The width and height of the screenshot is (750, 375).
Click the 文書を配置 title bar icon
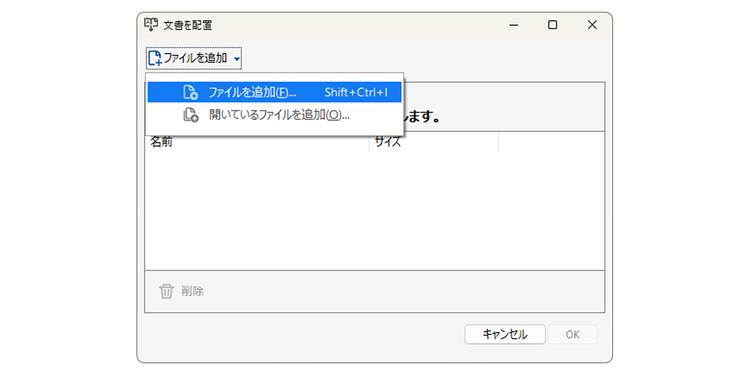coord(151,25)
